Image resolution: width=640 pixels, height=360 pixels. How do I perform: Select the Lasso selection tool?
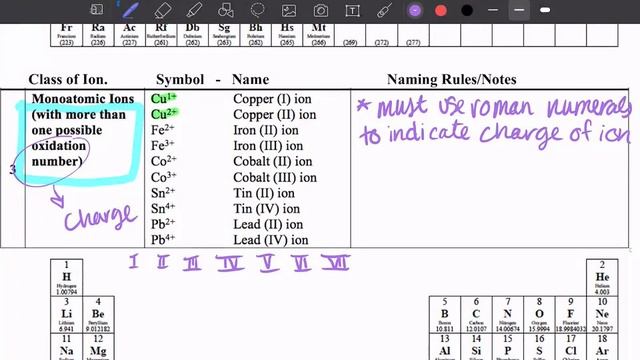click(258, 10)
